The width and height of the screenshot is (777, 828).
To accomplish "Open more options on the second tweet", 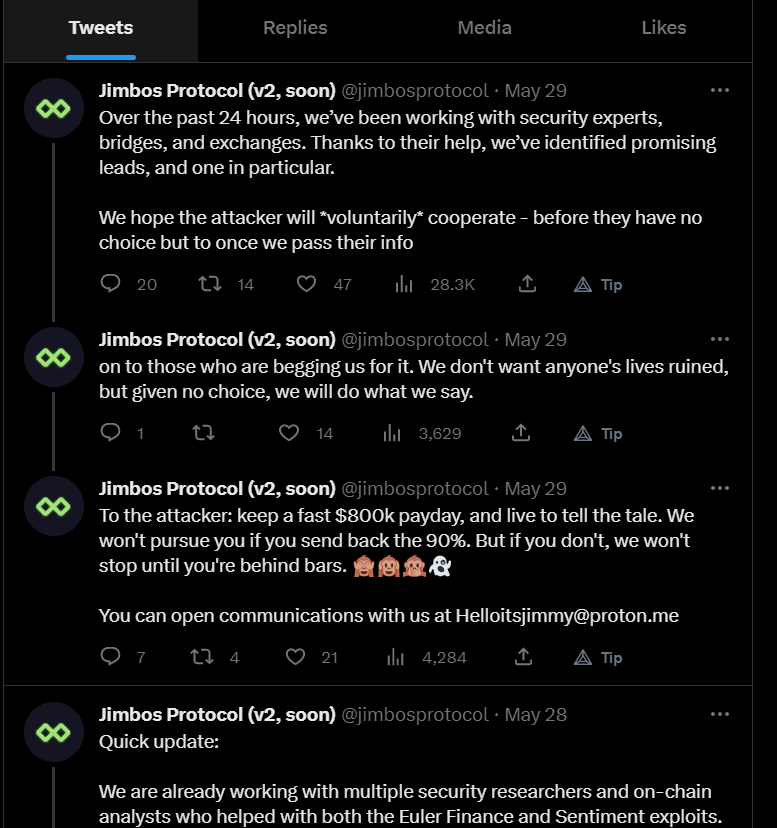I will tap(720, 339).
